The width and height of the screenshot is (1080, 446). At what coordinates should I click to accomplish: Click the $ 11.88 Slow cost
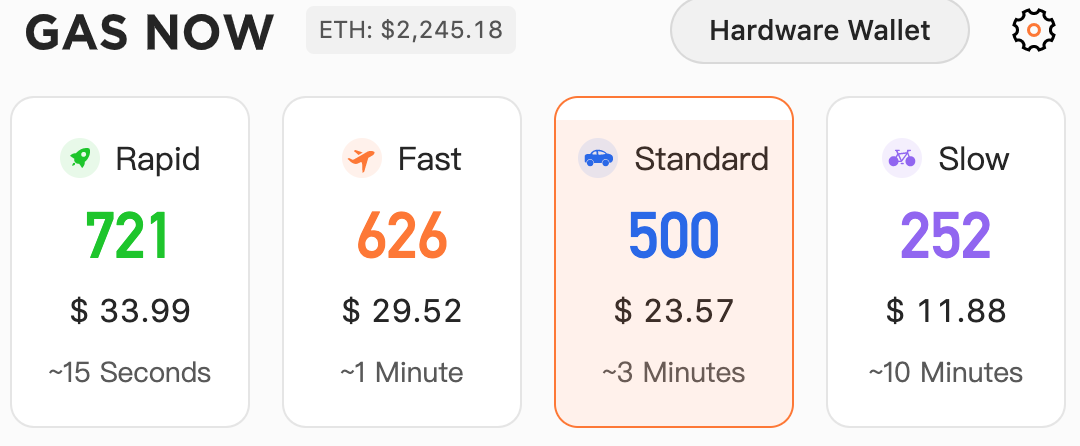946,311
